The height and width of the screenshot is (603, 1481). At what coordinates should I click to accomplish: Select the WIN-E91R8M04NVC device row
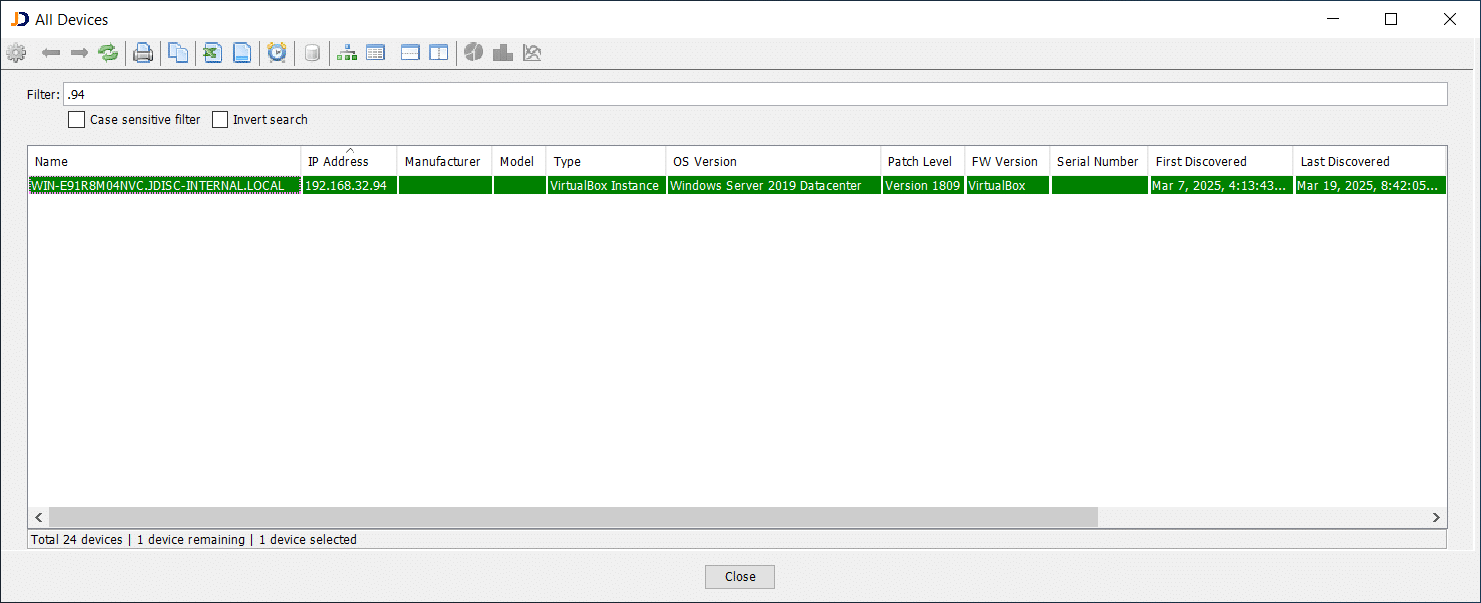tap(163, 185)
